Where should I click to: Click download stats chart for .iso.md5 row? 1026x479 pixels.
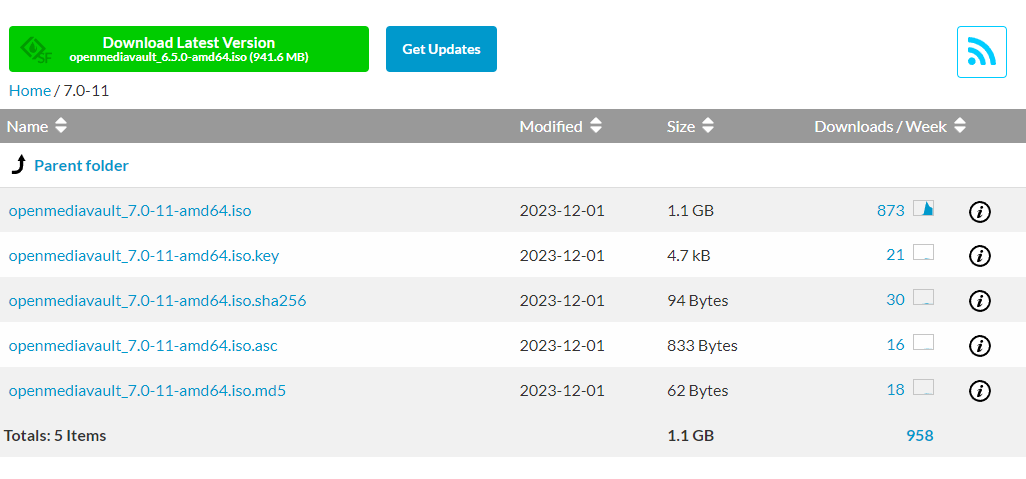[x=923, y=387]
